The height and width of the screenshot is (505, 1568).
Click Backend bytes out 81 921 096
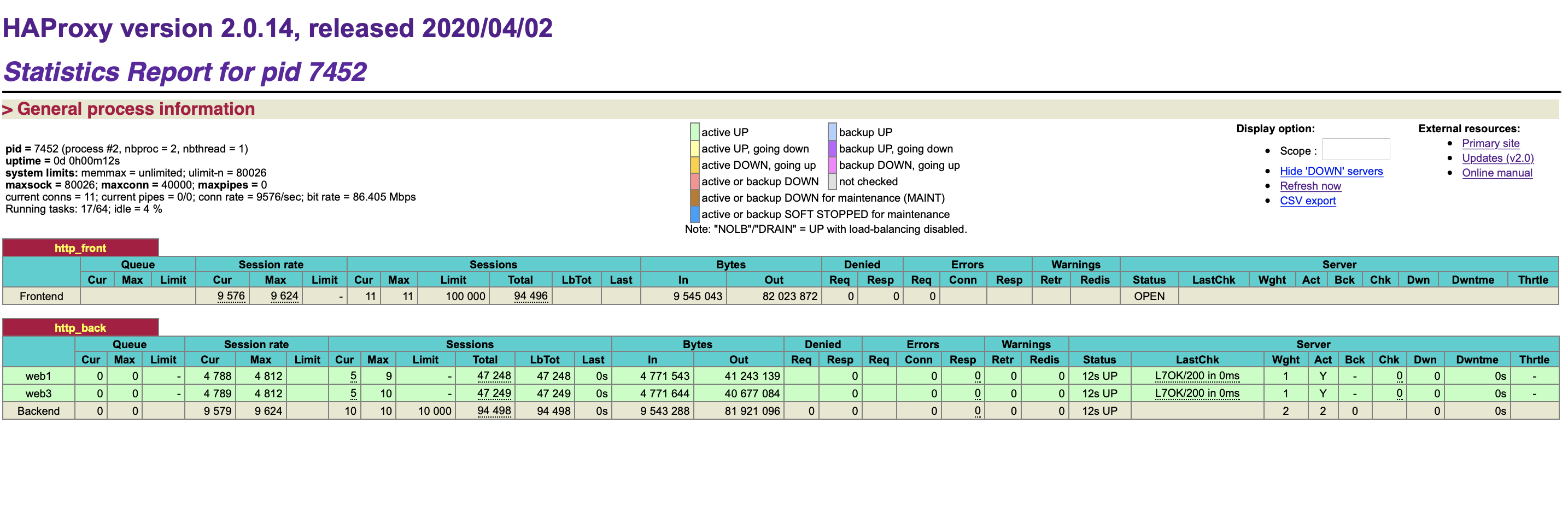[752, 412]
